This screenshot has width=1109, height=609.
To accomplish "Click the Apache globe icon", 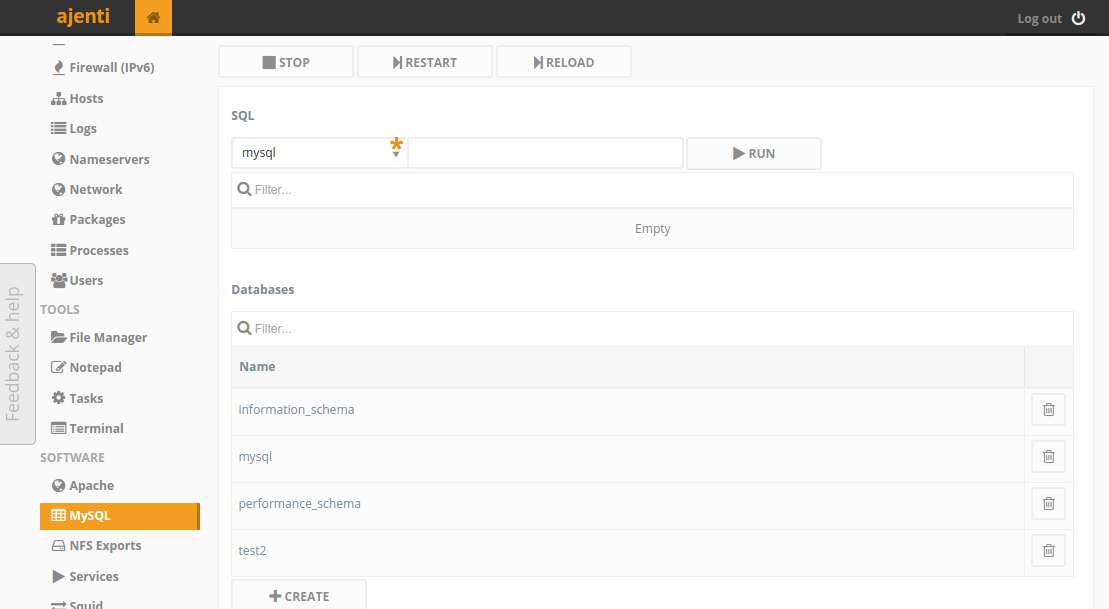I will coord(59,485).
